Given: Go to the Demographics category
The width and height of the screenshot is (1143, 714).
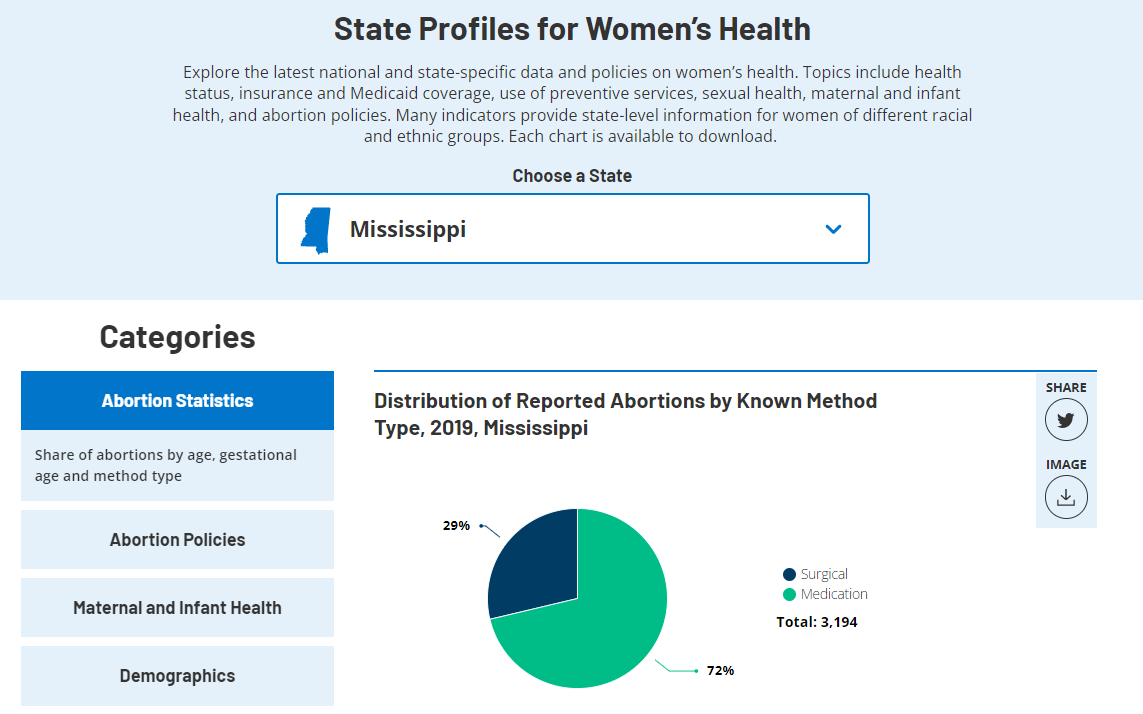Looking at the screenshot, I should tap(177, 676).
